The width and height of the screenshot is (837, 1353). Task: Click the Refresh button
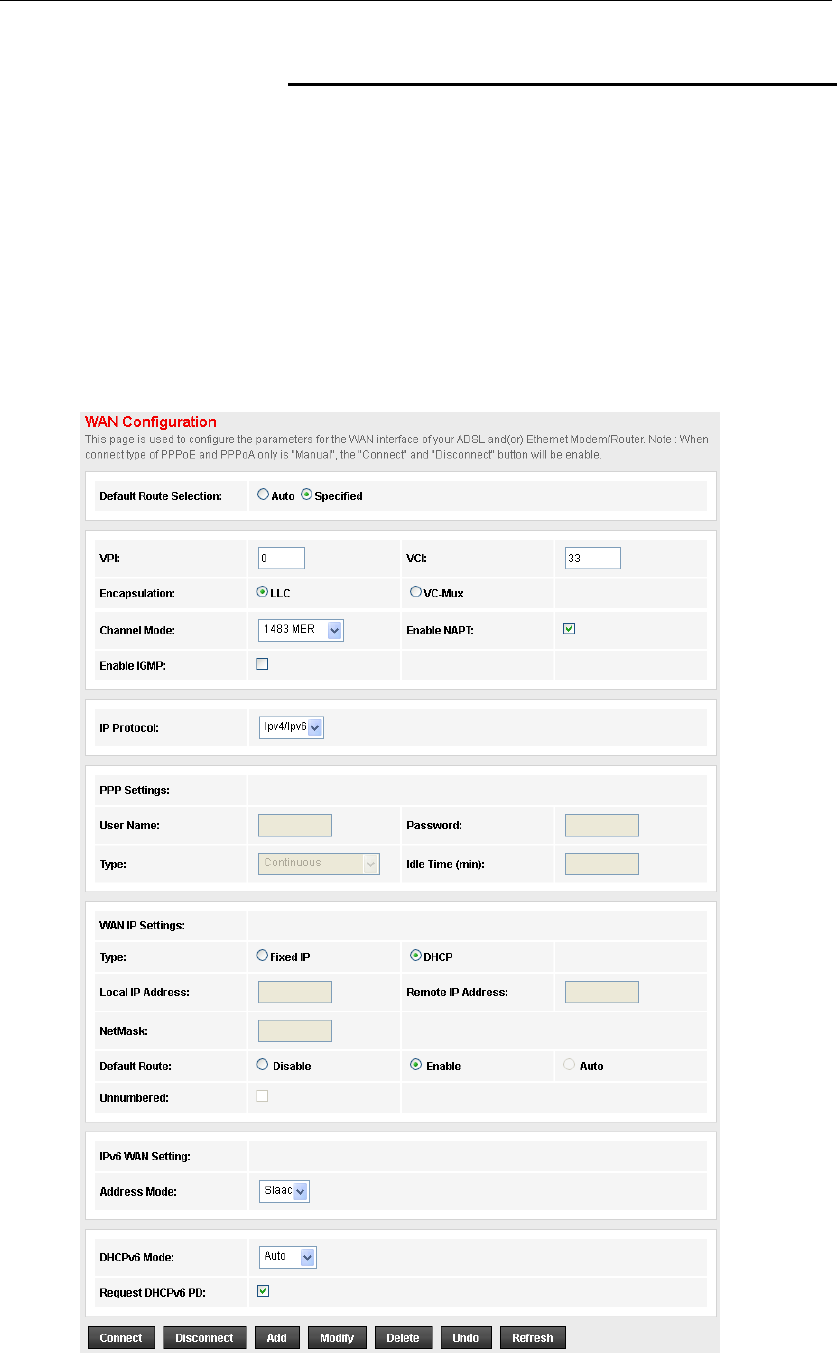click(x=533, y=1338)
